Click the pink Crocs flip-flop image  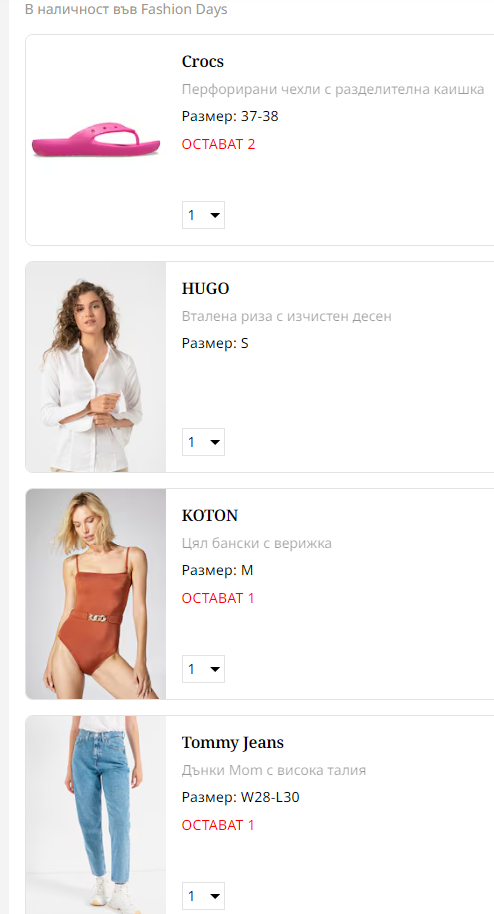[96, 140]
